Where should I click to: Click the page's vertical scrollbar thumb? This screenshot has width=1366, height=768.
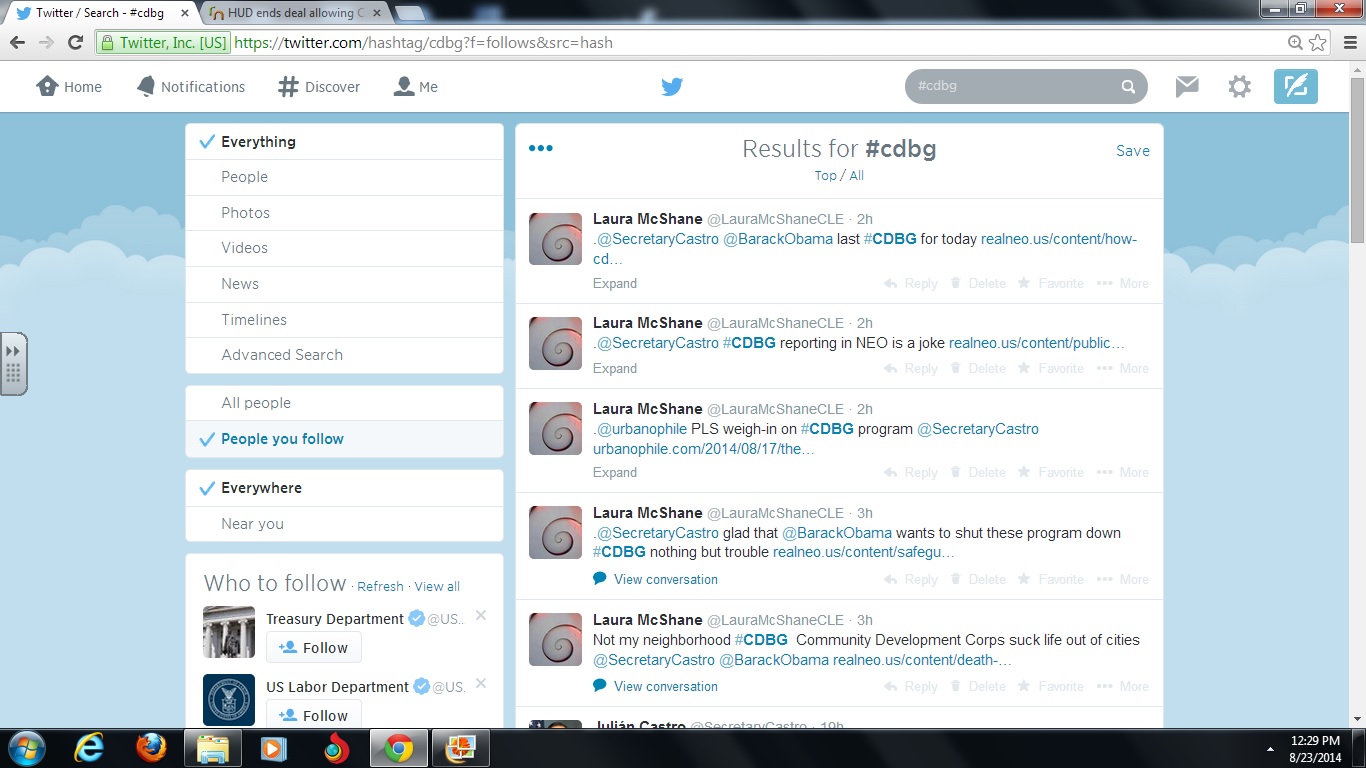1357,158
